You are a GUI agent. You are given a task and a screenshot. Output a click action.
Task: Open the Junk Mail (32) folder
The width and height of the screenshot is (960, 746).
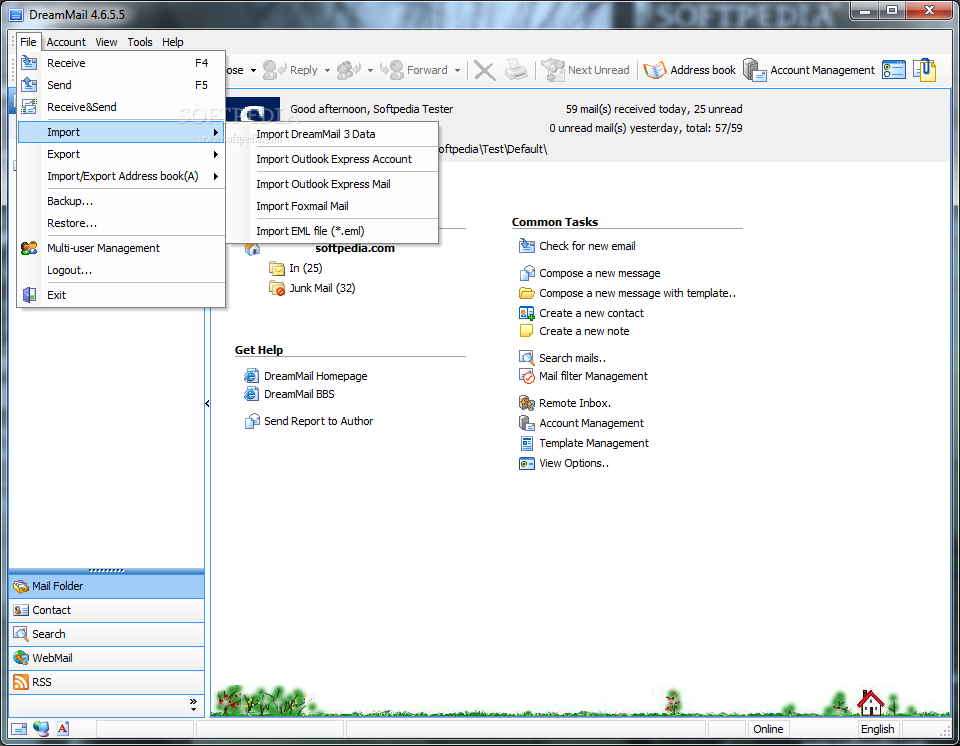(322, 288)
